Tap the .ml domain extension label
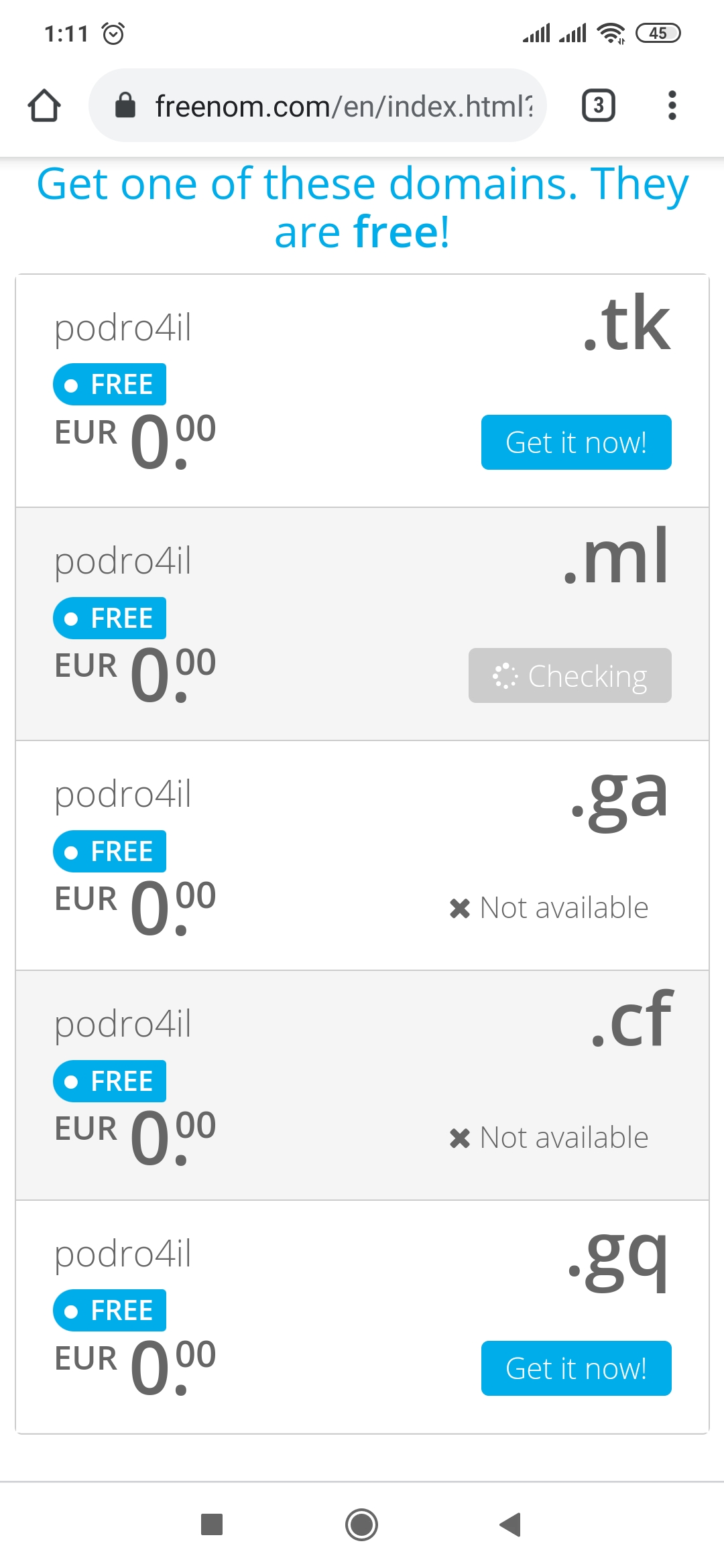Viewport: 724px width, 1568px height. point(617,556)
